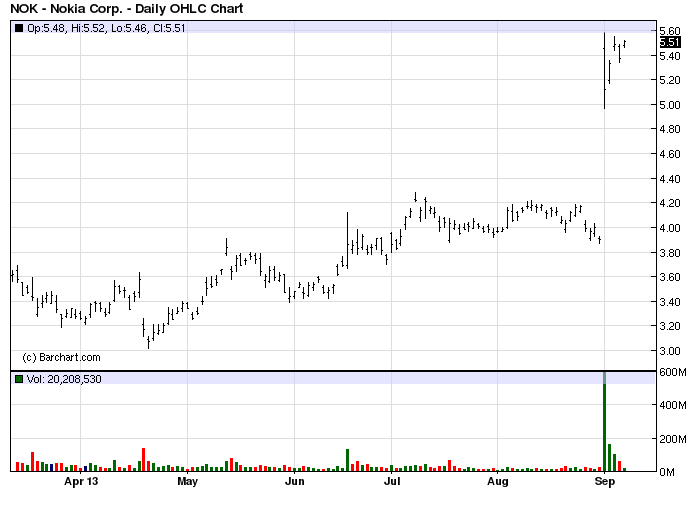Click the 4.40 price axis label
Viewport: 700px width, 512px height.
pyautogui.click(x=670, y=179)
